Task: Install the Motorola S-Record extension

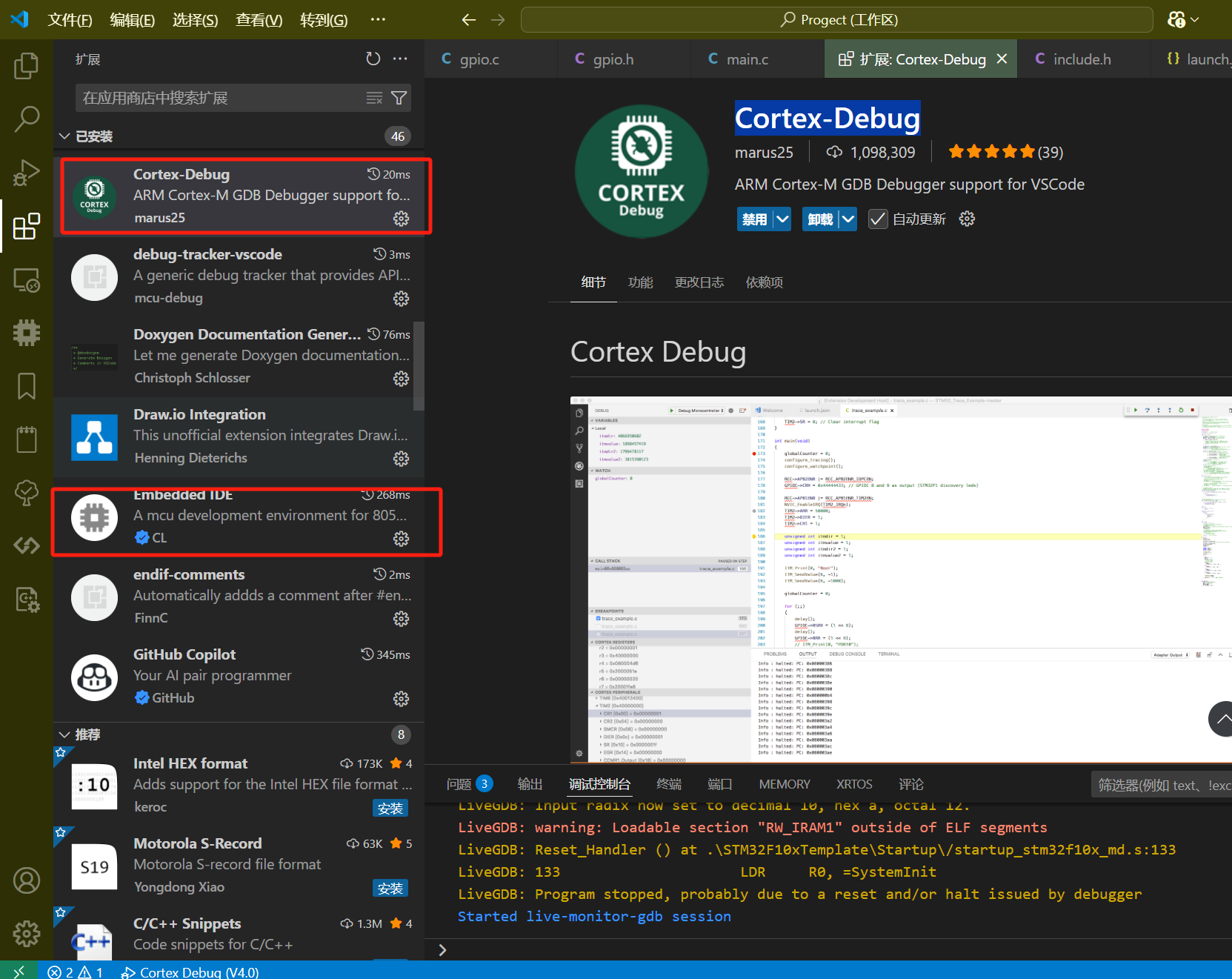Action: click(390, 889)
